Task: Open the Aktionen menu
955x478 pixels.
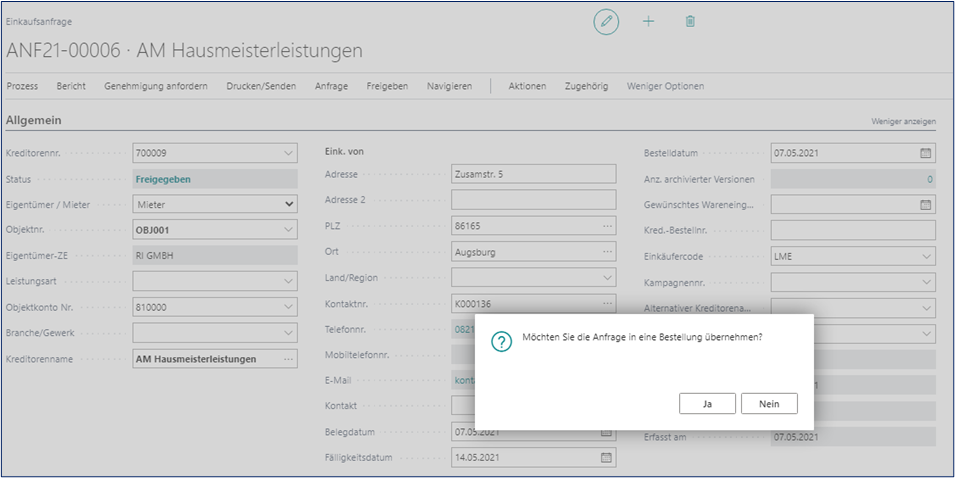Action: 527,86
